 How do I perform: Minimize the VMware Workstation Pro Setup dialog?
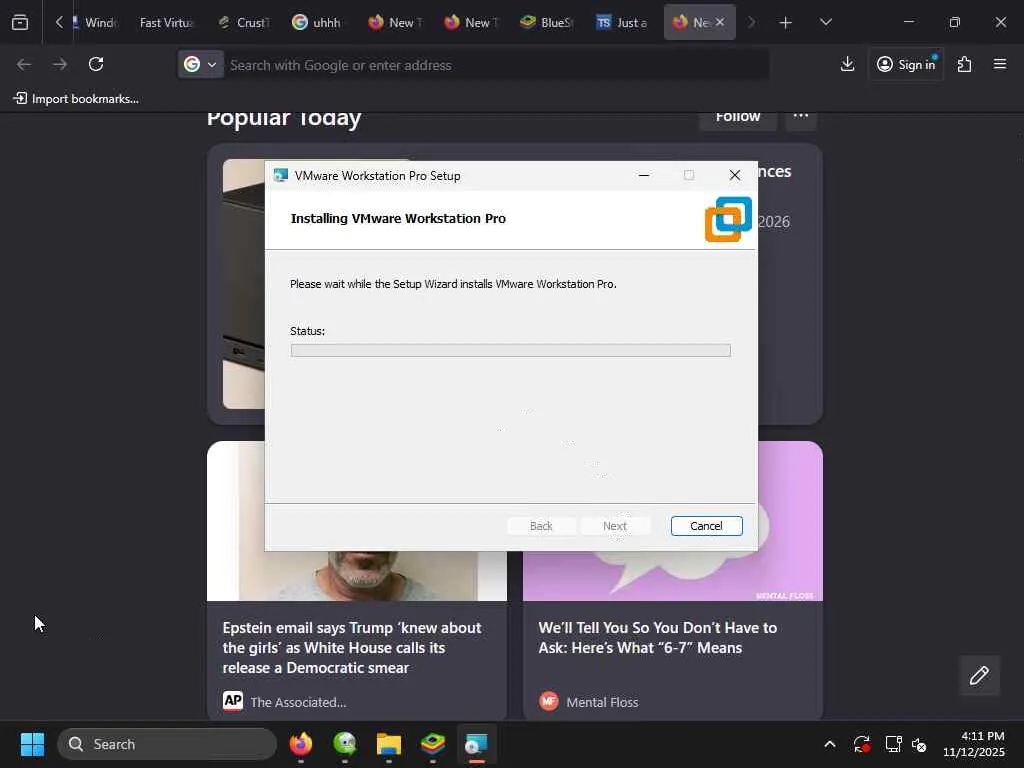click(x=643, y=175)
